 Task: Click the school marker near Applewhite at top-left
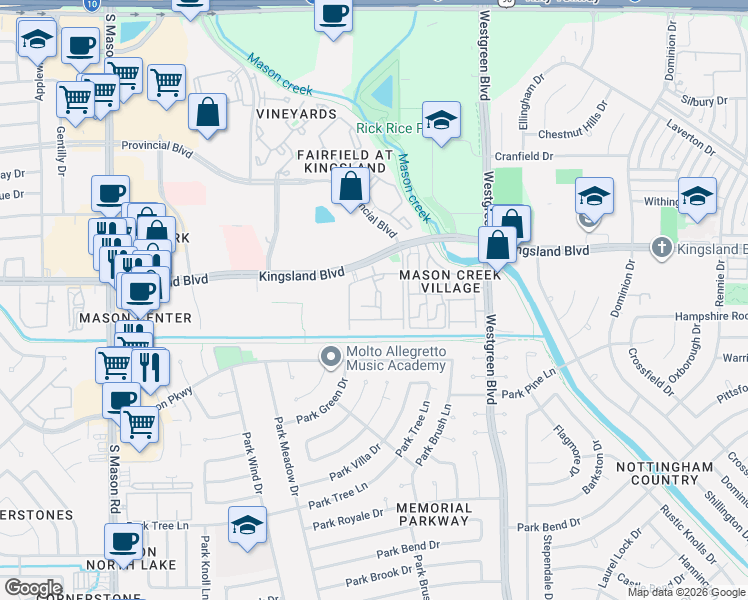(x=38, y=41)
